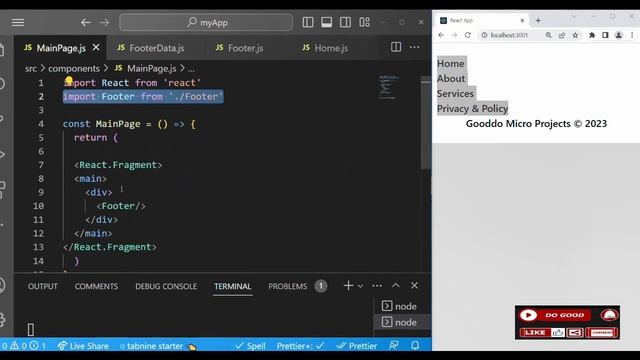Open a new browser tab
Image resolution: width=640 pixels, height=360 pixels.
538,20
